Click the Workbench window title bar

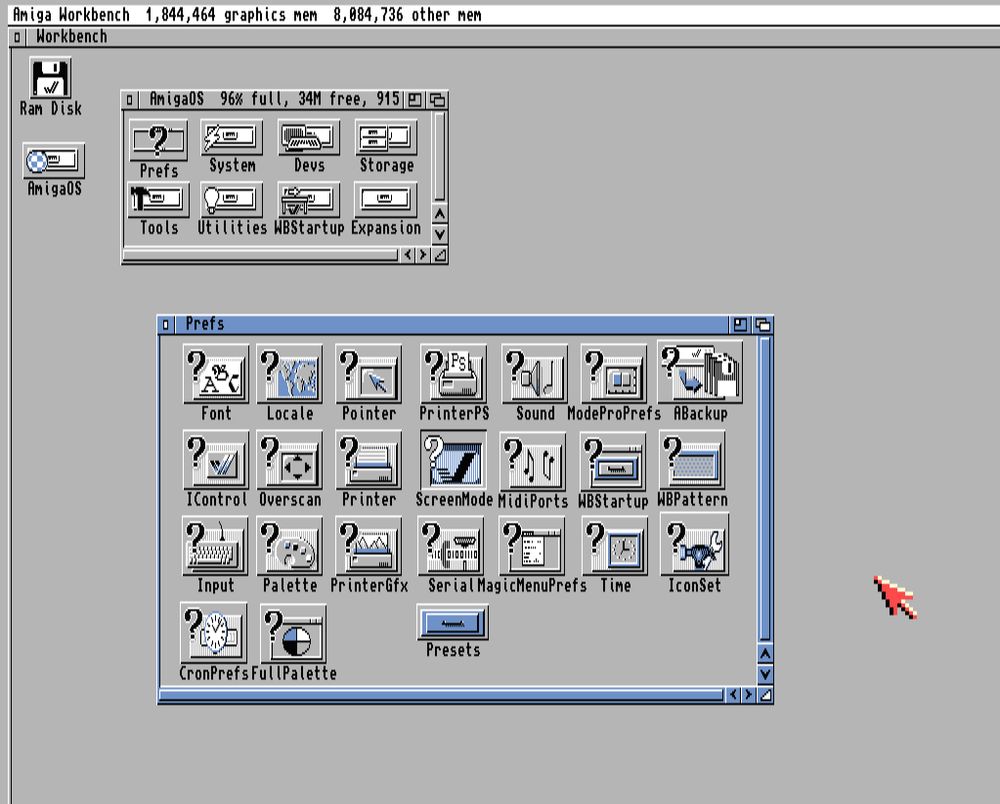(x=512, y=37)
